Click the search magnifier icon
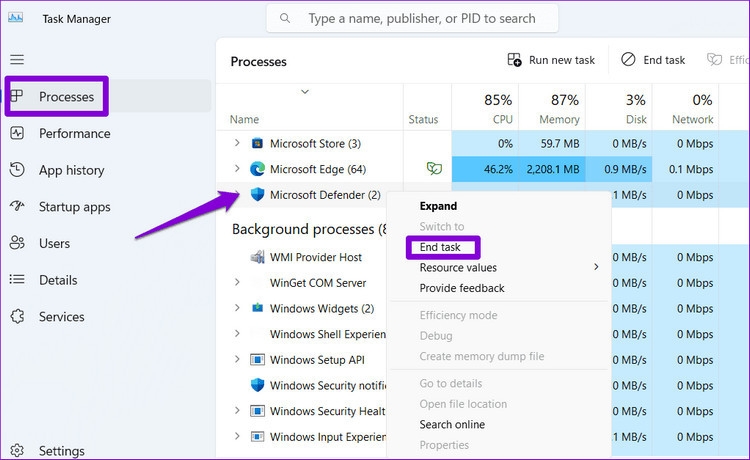750x460 pixels. click(285, 18)
